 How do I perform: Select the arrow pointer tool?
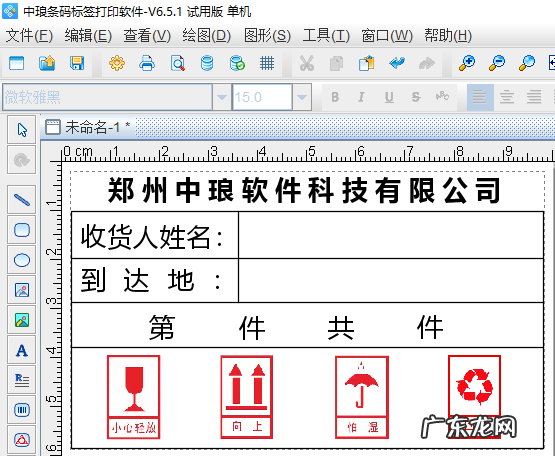pos(22,130)
